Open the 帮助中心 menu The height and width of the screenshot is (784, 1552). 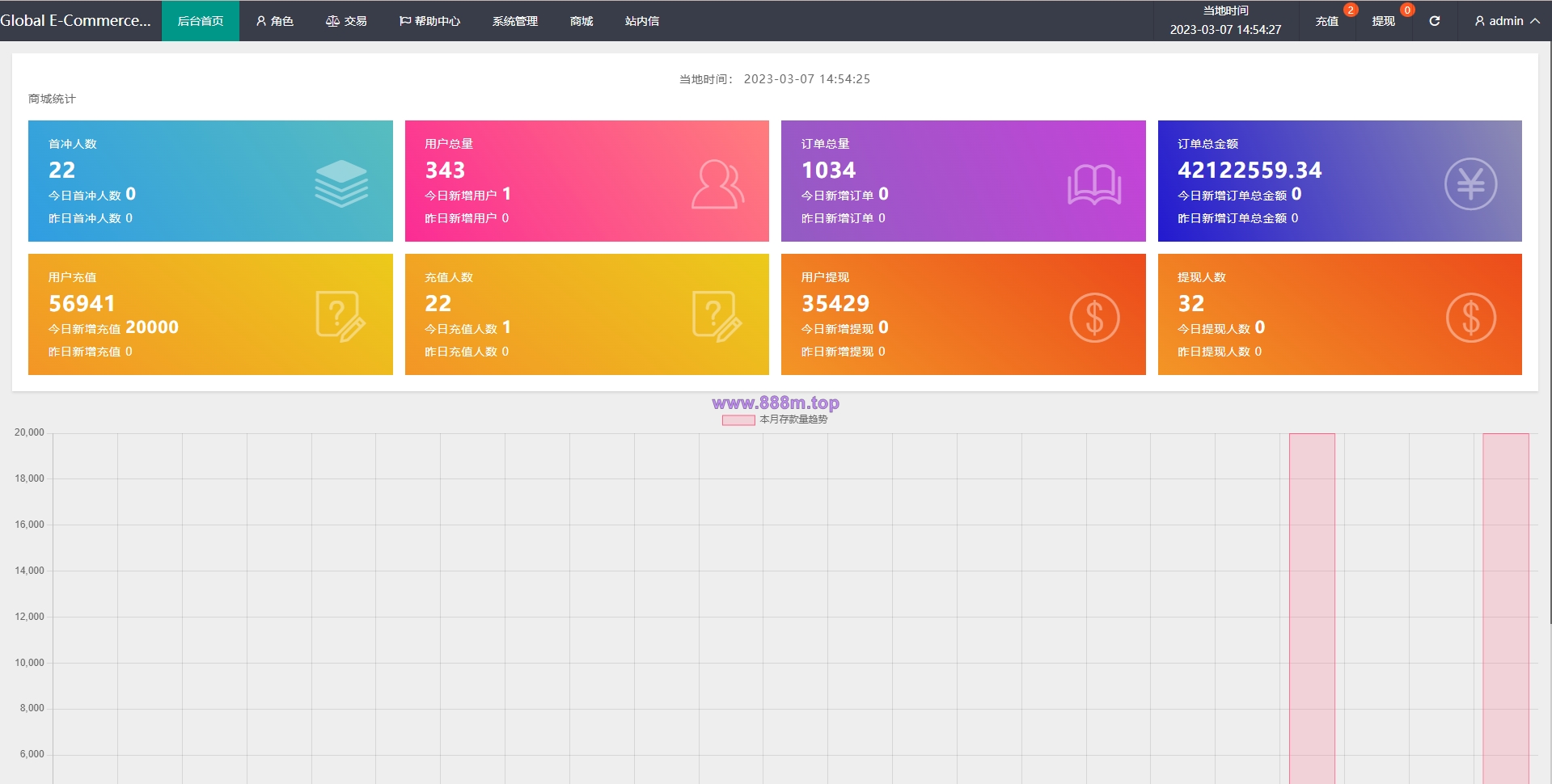pyautogui.click(x=429, y=21)
